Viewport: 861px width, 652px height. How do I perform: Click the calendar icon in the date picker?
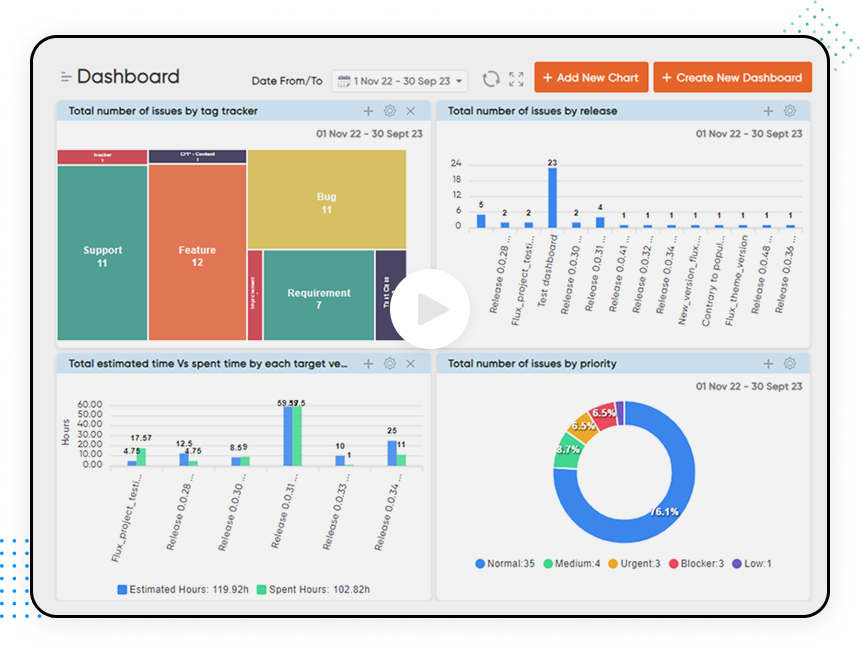pos(346,80)
